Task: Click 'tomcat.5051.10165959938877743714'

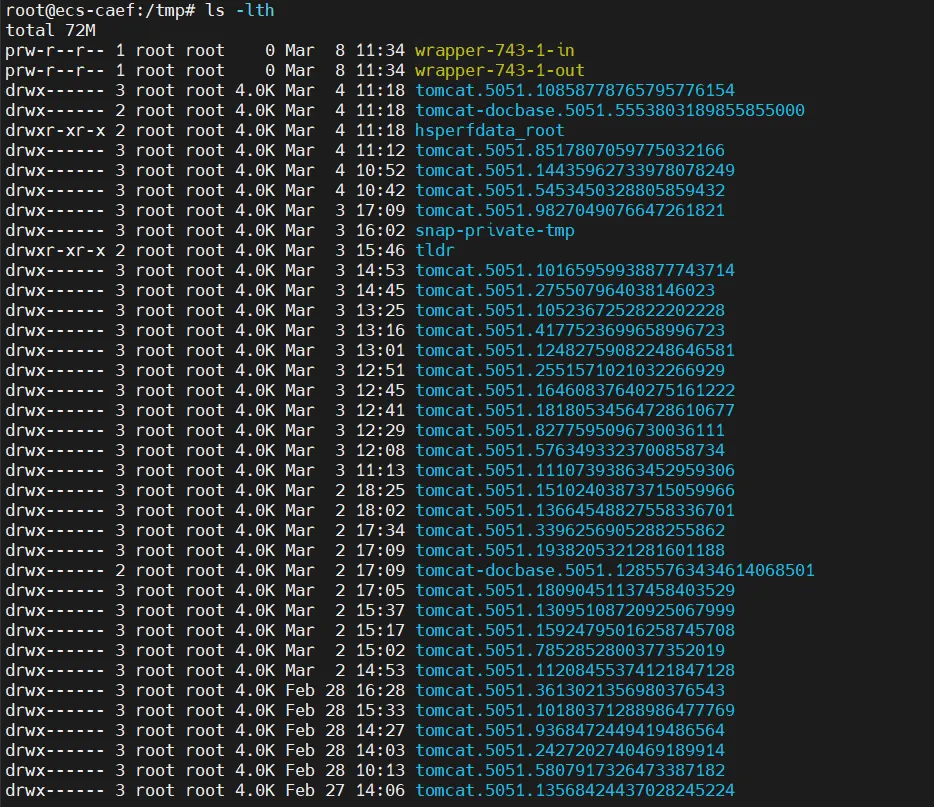Action: 575,270
